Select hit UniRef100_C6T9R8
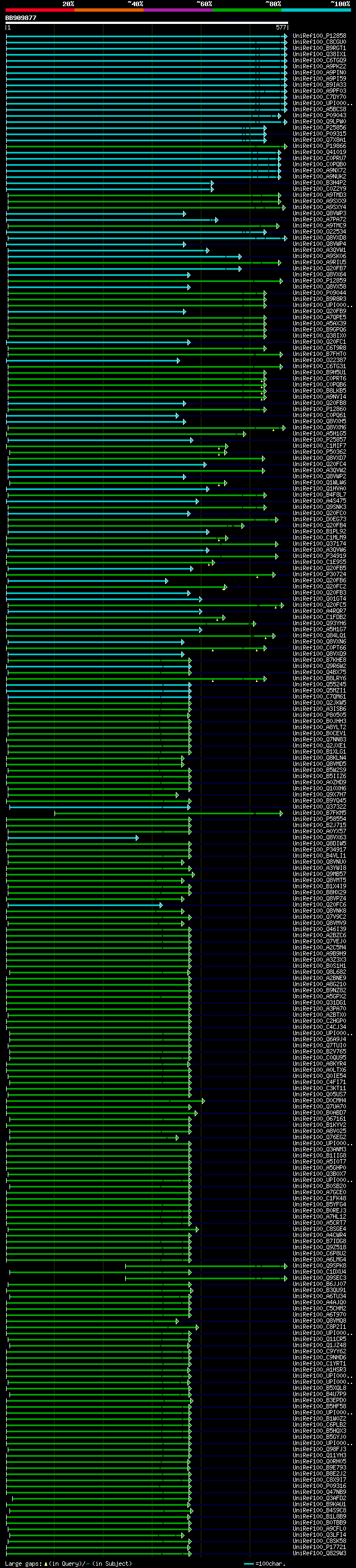The height and width of the screenshot is (1568, 356). 319,348
